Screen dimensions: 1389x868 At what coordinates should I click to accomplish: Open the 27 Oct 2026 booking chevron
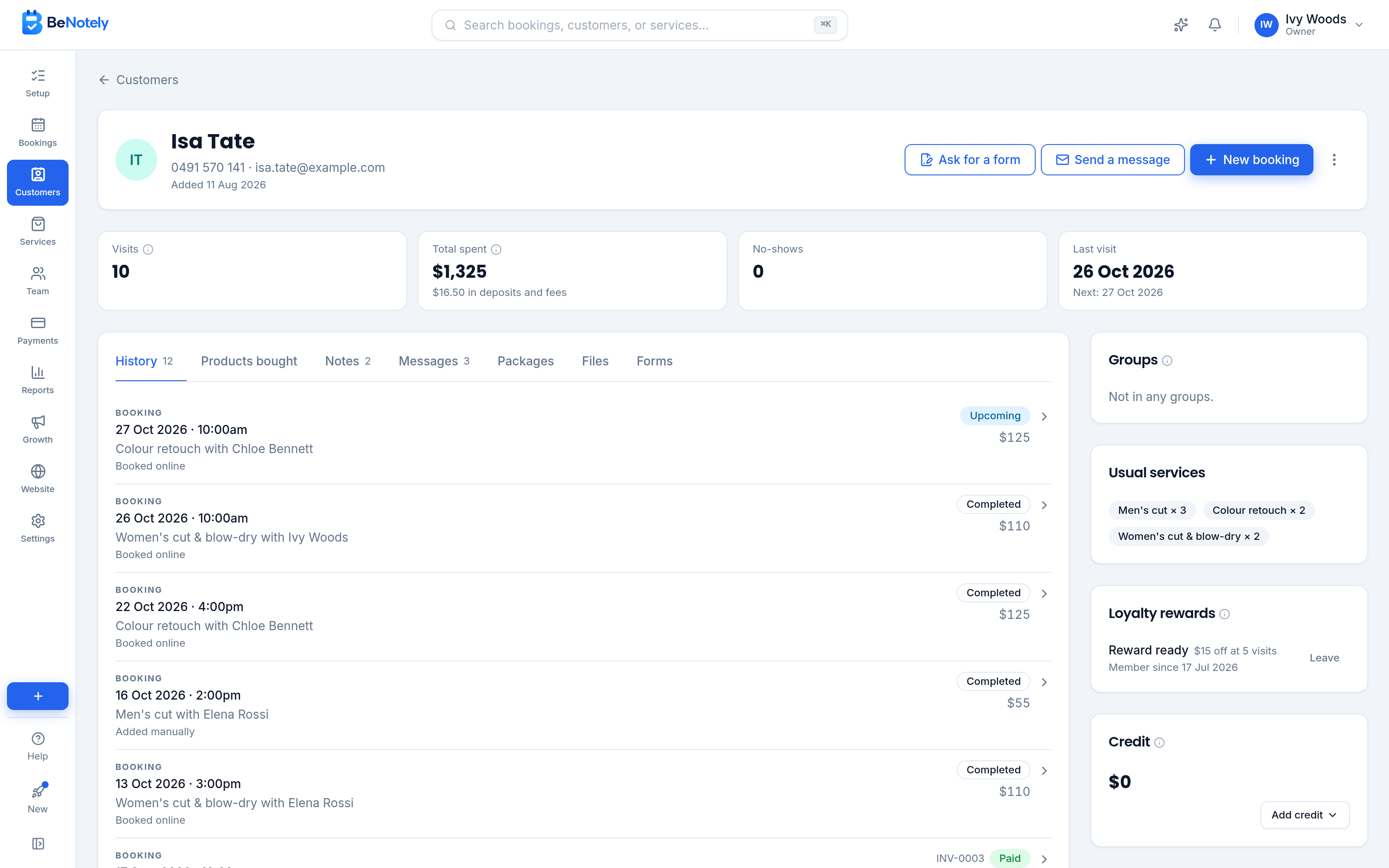[x=1044, y=416]
